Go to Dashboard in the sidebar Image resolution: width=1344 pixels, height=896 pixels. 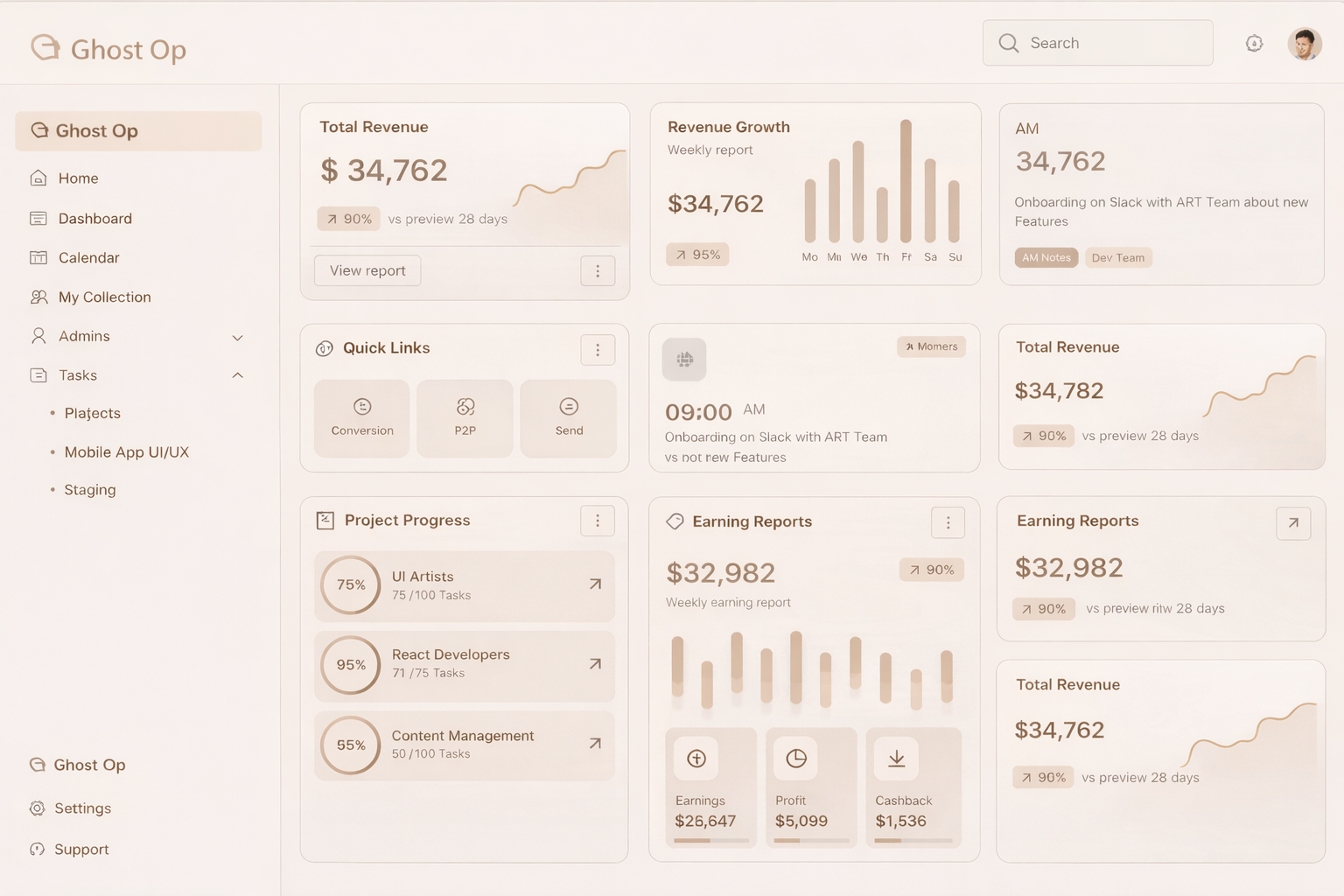pyautogui.click(x=94, y=218)
